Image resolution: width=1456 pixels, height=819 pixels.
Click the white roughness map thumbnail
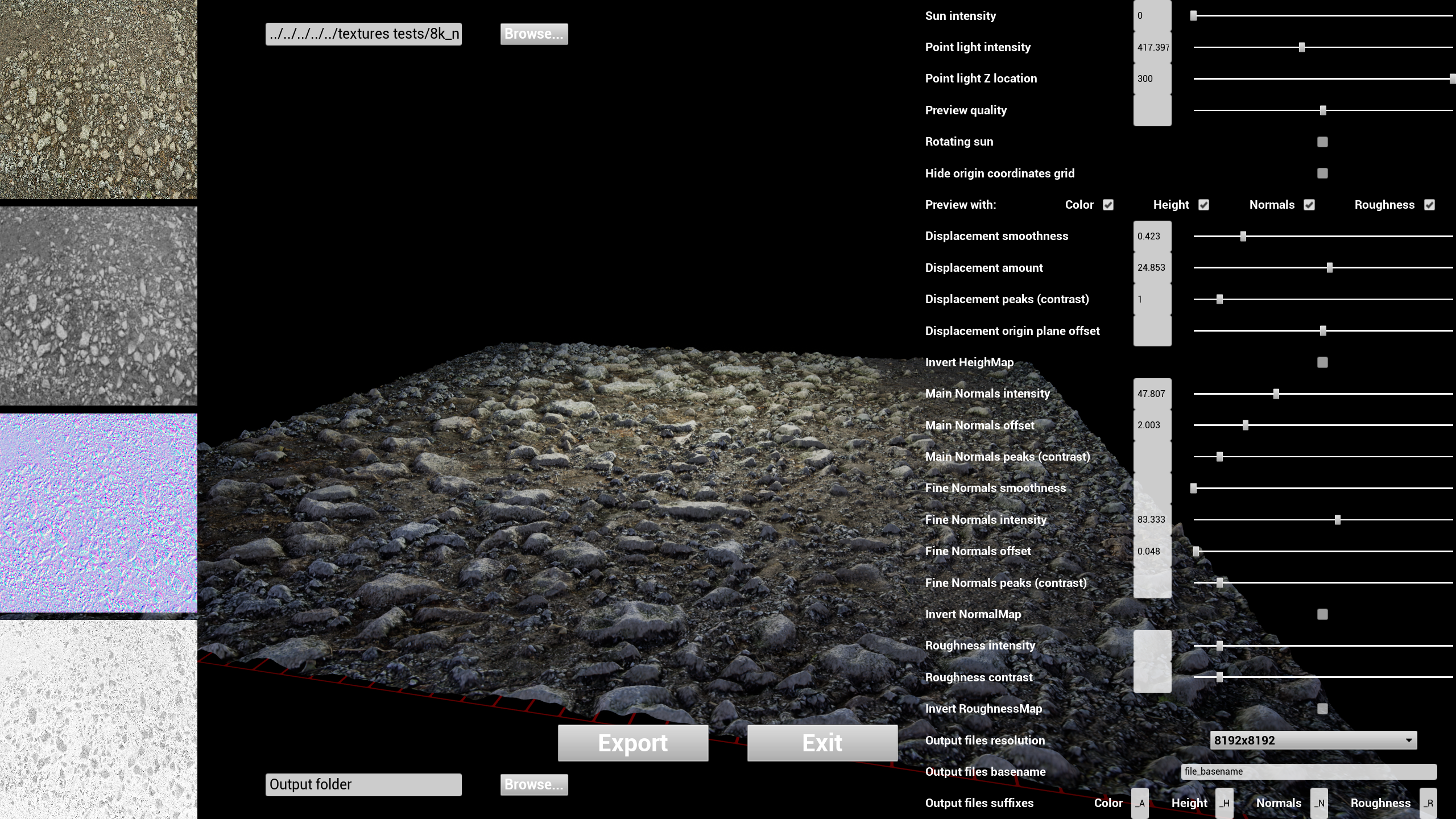[x=98, y=719]
